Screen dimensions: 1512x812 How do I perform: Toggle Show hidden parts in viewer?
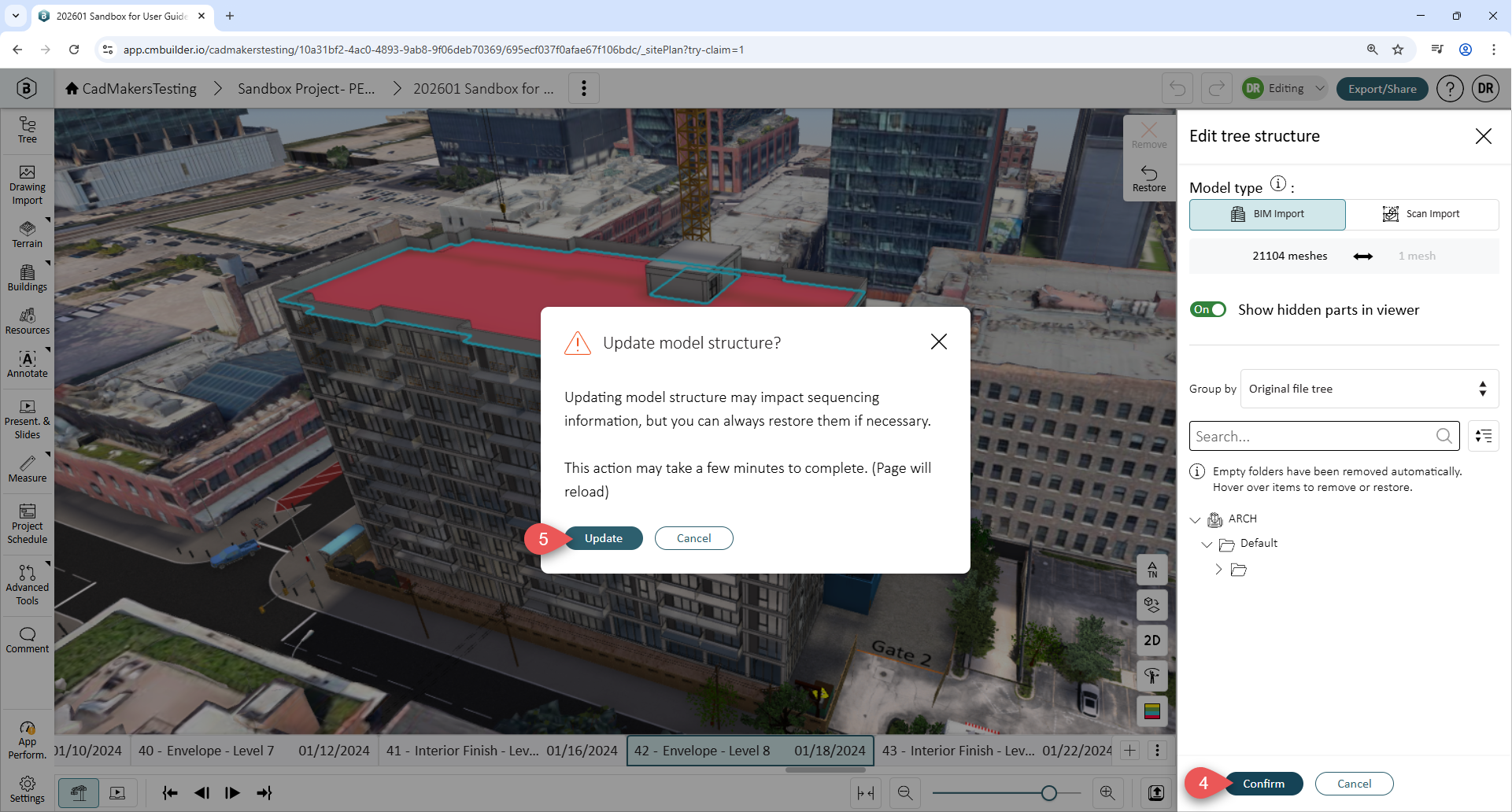pyautogui.click(x=1208, y=310)
